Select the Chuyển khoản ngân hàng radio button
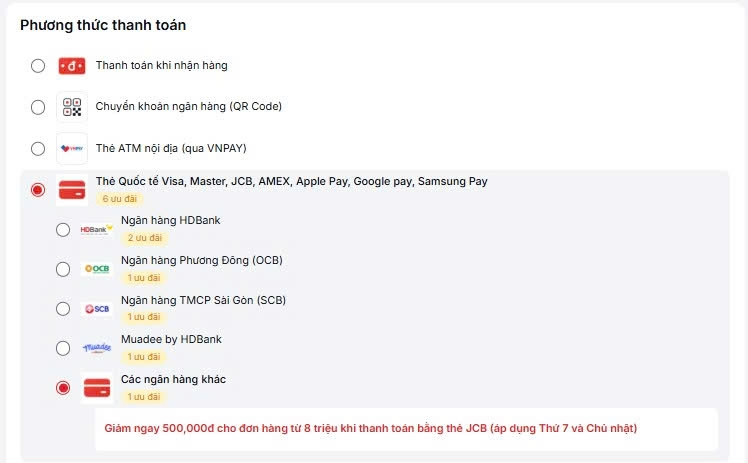 [x=38, y=107]
